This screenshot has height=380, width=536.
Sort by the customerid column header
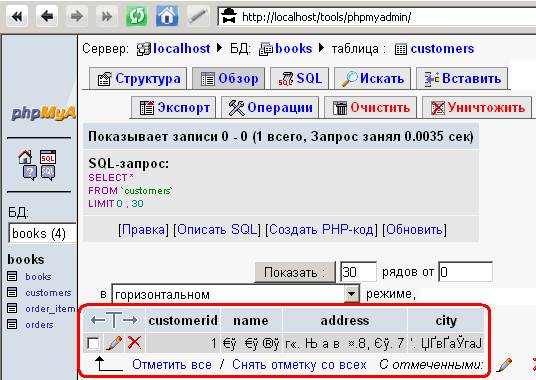(x=183, y=321)
